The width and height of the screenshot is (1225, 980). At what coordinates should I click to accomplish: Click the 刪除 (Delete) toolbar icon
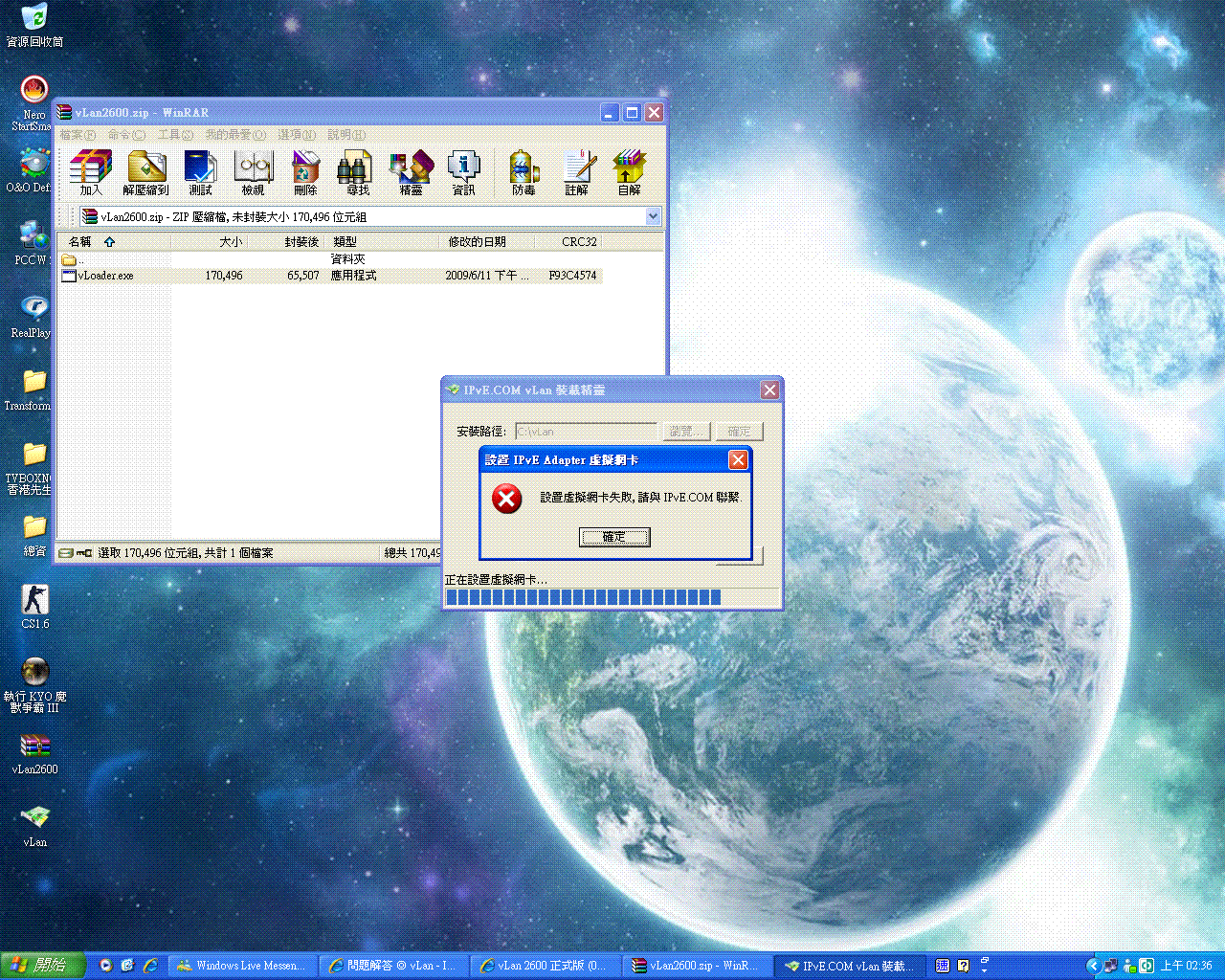coord(305,172)
